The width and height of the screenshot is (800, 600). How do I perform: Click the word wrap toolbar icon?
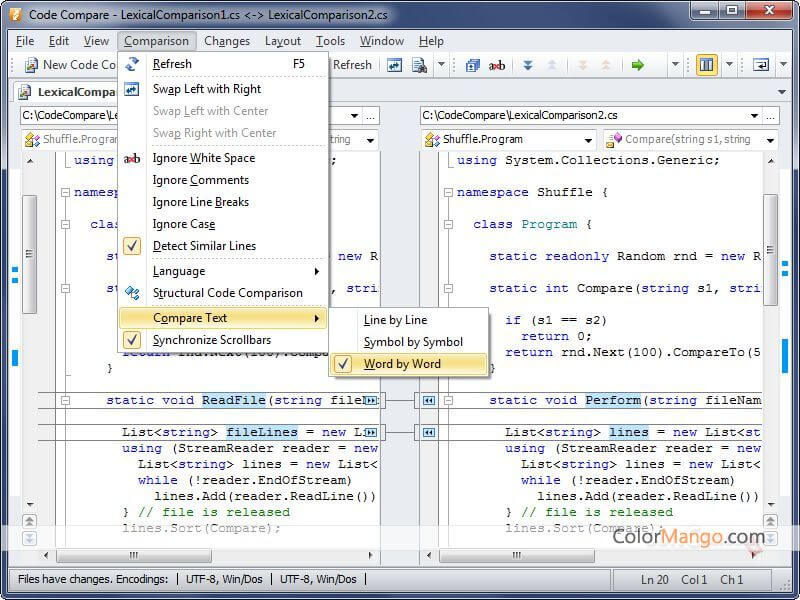(761, 65)
